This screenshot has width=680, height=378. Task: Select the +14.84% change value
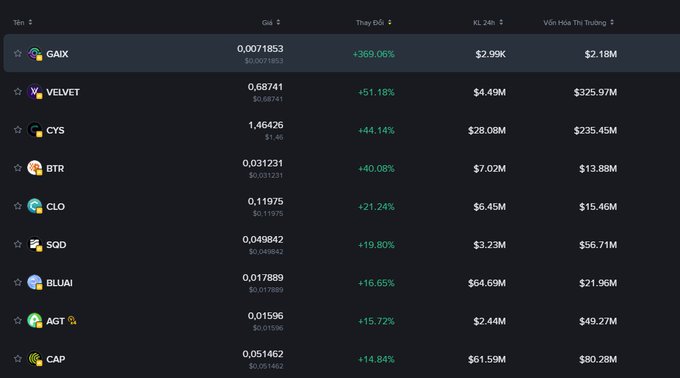click(x=376, y=359)
